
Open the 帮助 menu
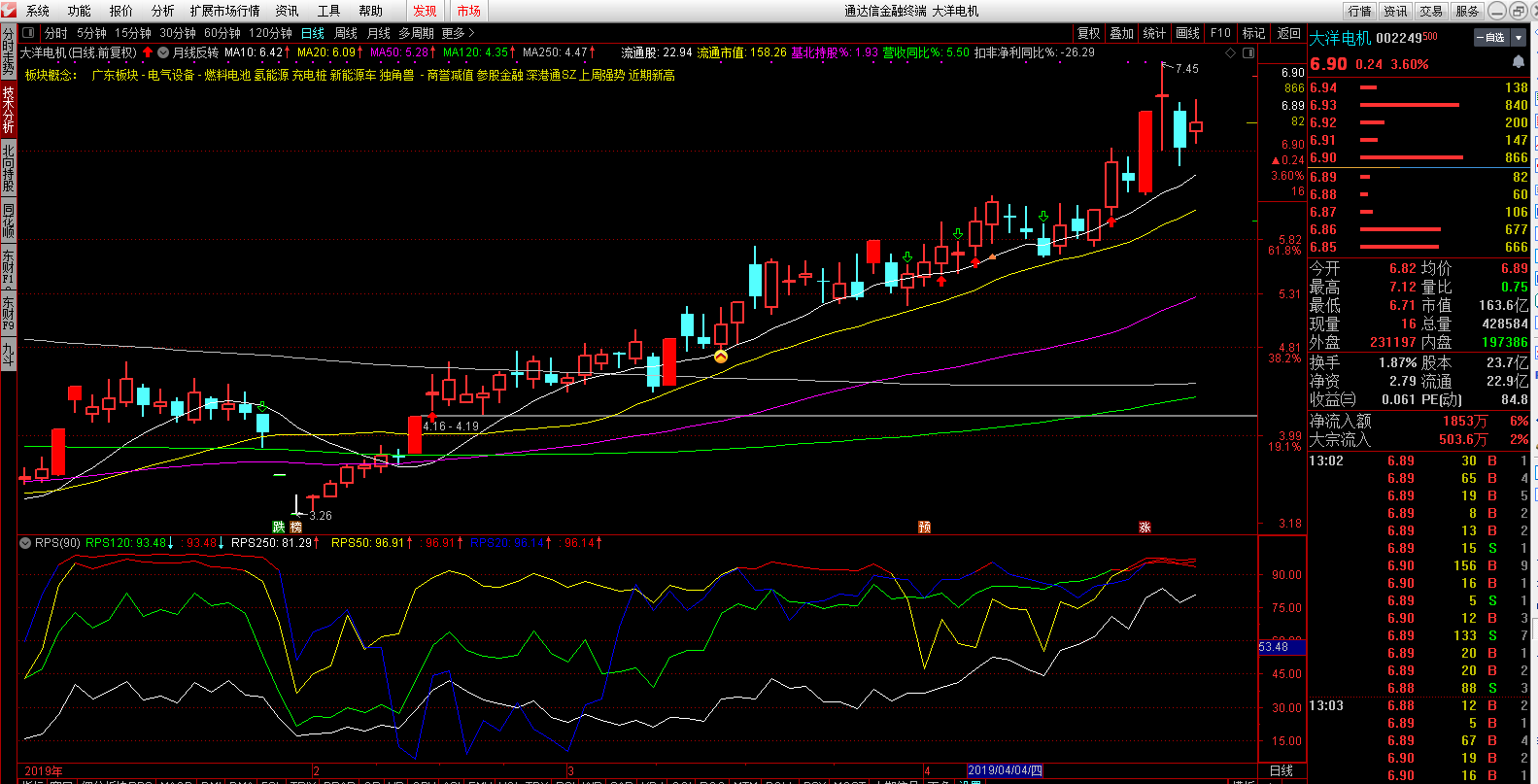(371, 11)
